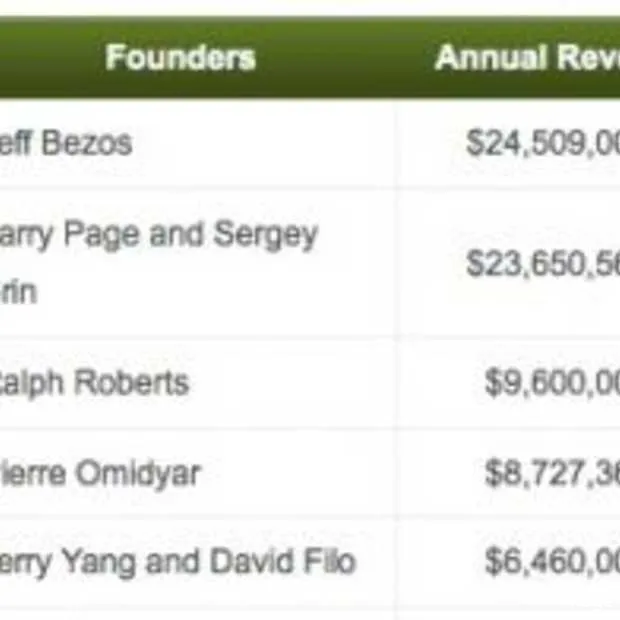The image size is (620, 620).
Task: Select the Larry Page and Sergey Brin cell
Action: tap(158, 263)
